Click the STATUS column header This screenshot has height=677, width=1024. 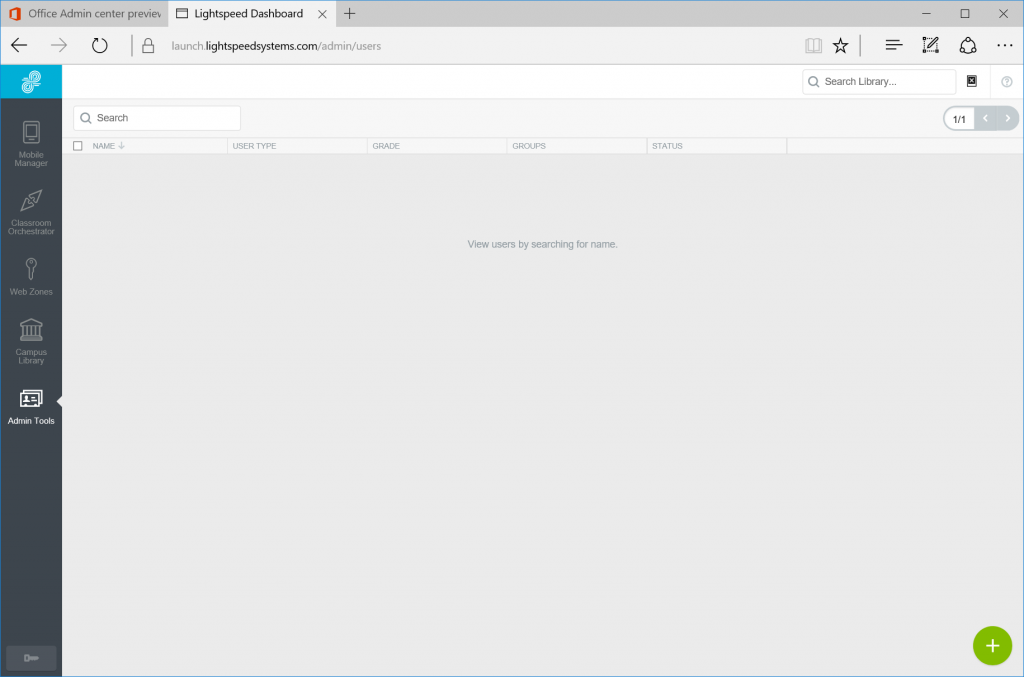pyautogui.click(x=667, y=146)
